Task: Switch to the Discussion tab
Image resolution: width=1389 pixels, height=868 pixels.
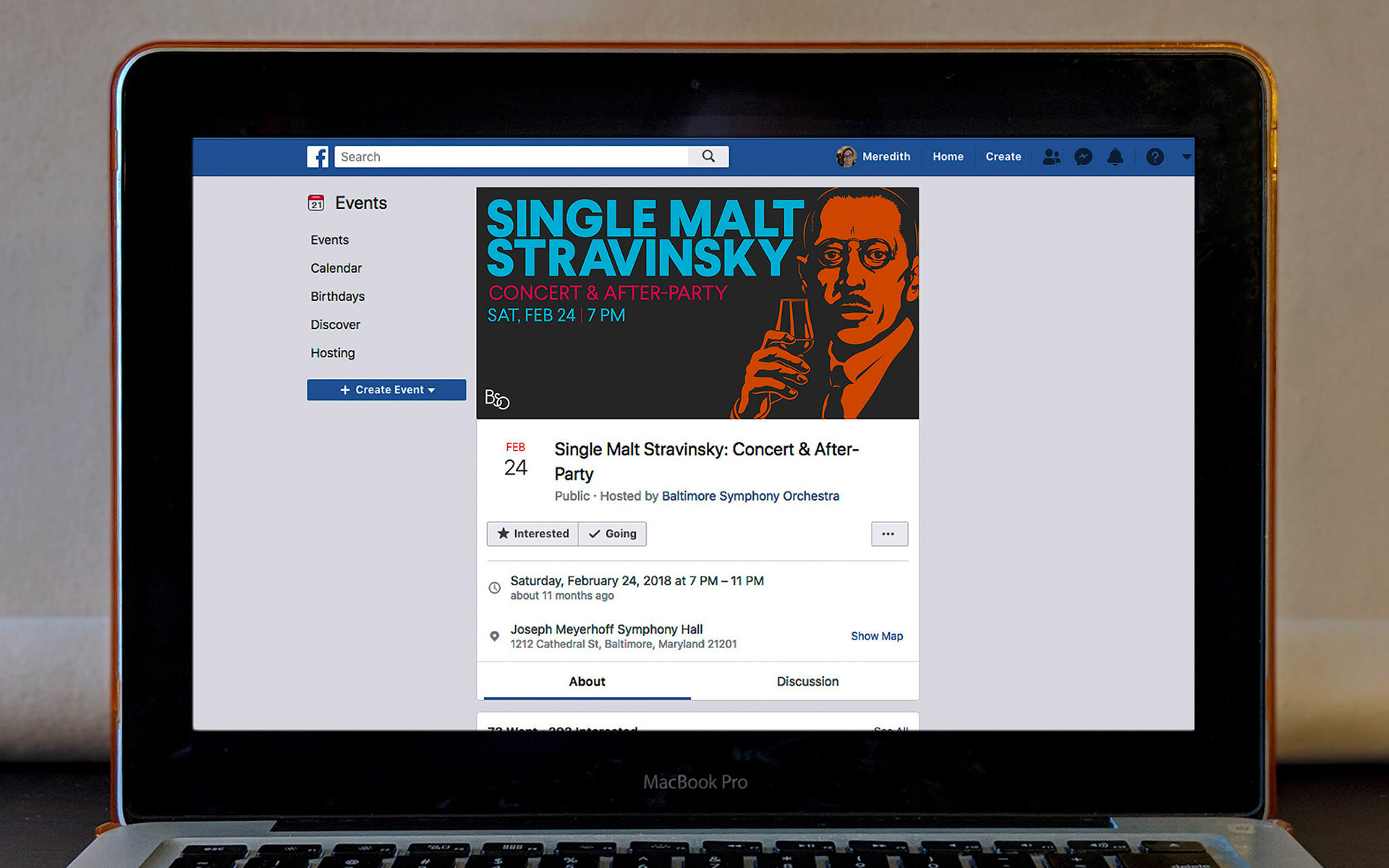Action: click(807, 681)
